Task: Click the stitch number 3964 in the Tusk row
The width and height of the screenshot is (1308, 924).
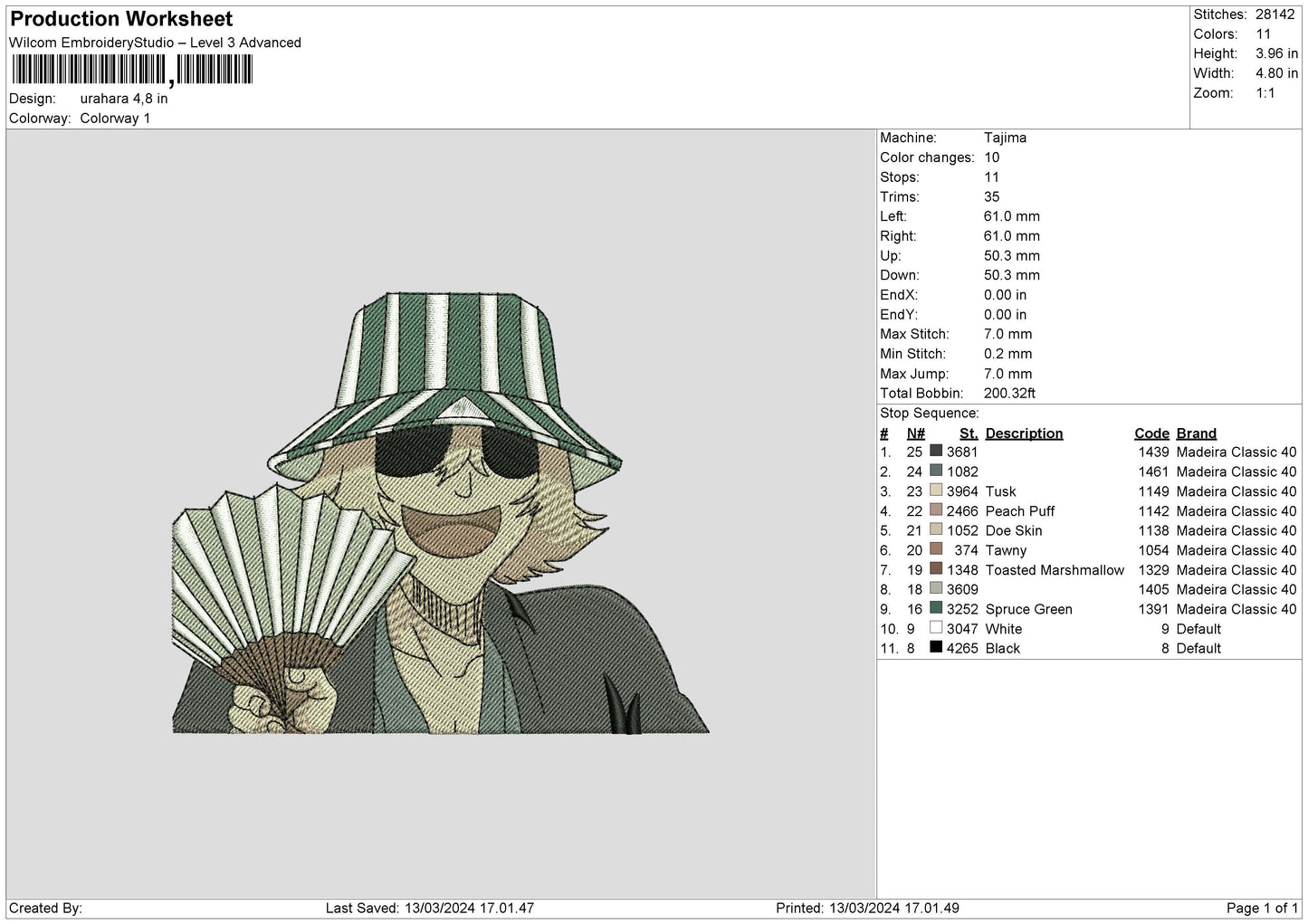Action: point(962,491)
